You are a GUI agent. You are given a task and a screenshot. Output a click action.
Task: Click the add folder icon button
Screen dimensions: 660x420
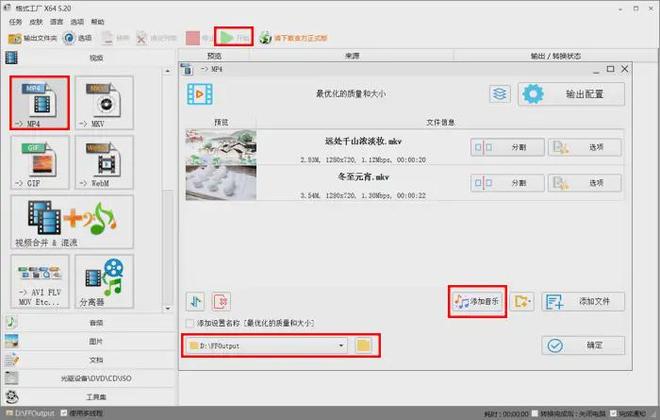(522, 301)
